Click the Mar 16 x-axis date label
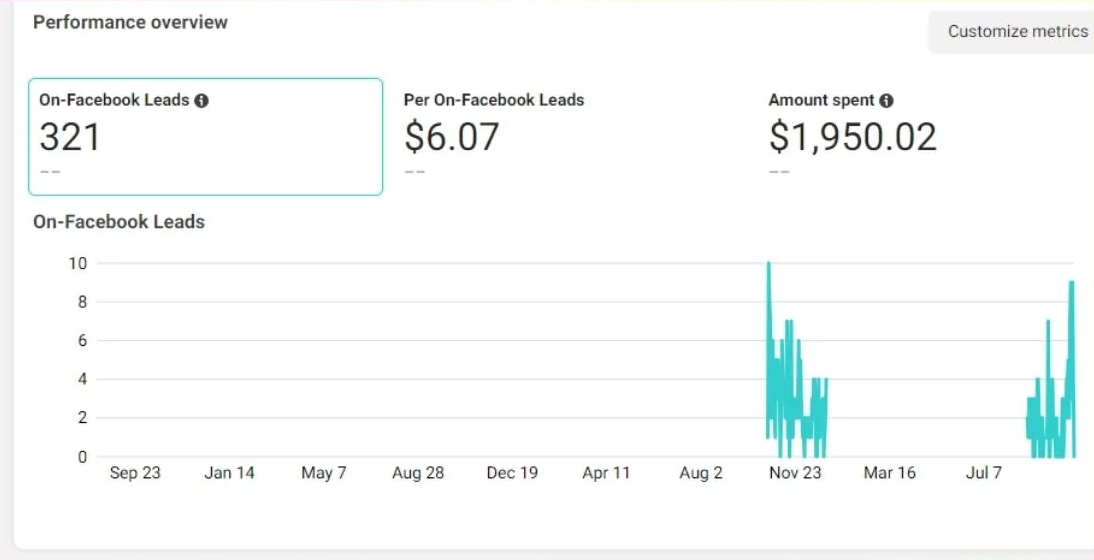 [x=889, y=473]
